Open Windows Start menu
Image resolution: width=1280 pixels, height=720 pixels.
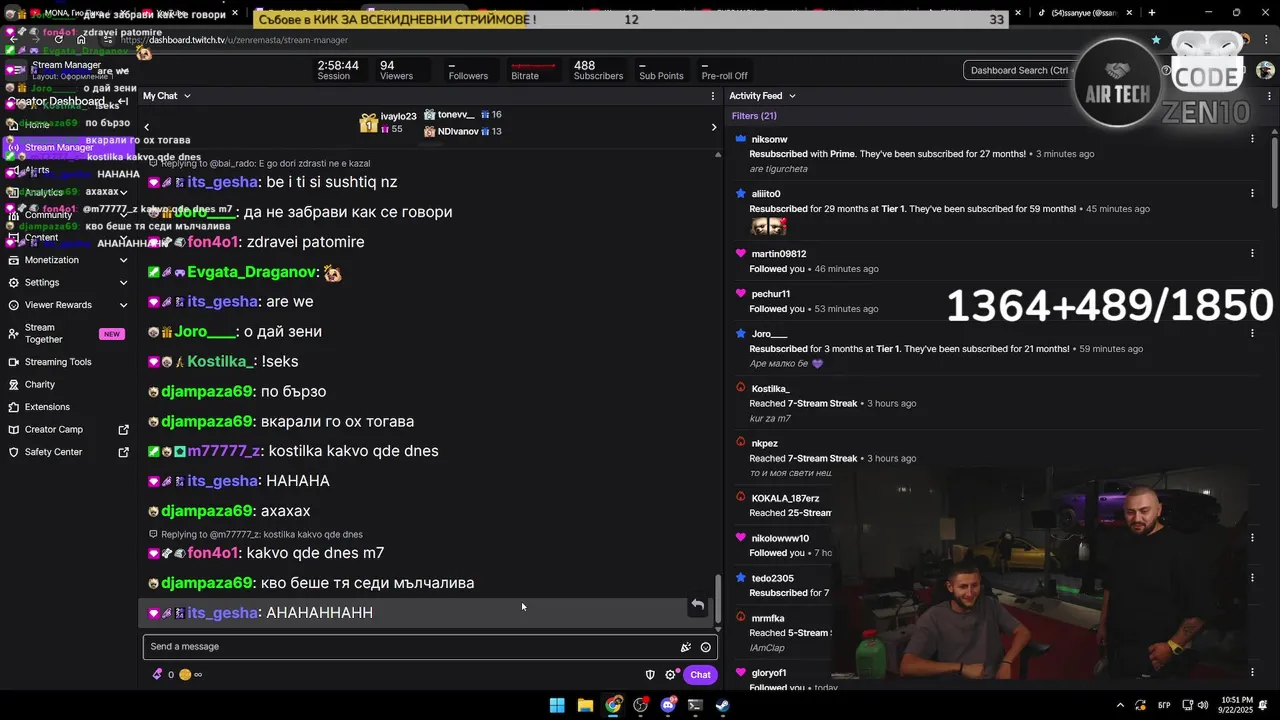[x=557, y=705]
